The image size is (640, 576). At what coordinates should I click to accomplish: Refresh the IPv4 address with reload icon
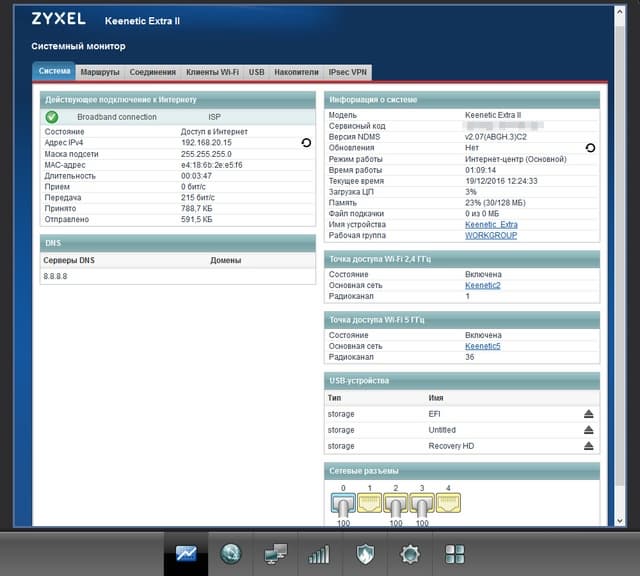click(306, 142)
